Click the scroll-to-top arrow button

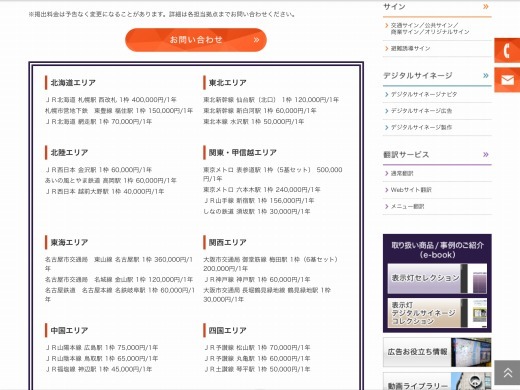point(507,373)
